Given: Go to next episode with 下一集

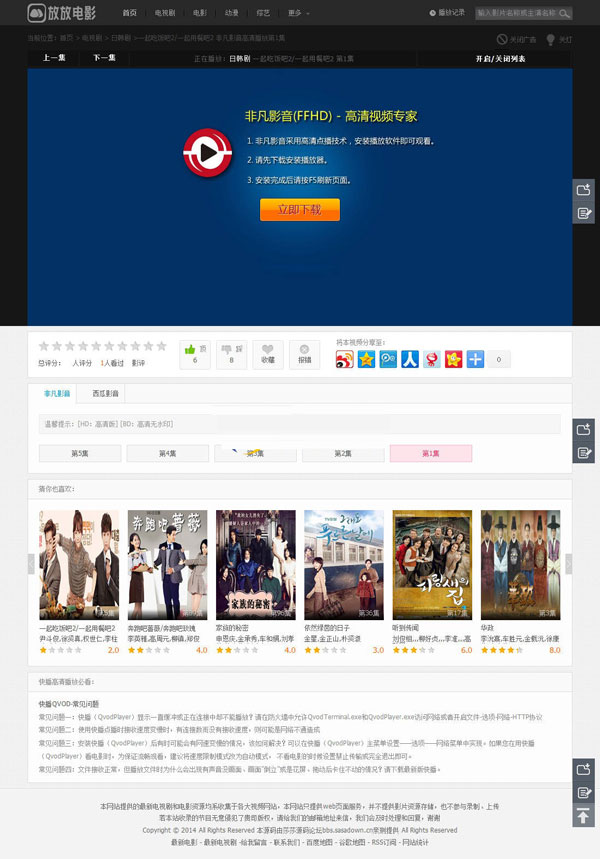Looking at the screenshot, I should click(x=104, y=58).
